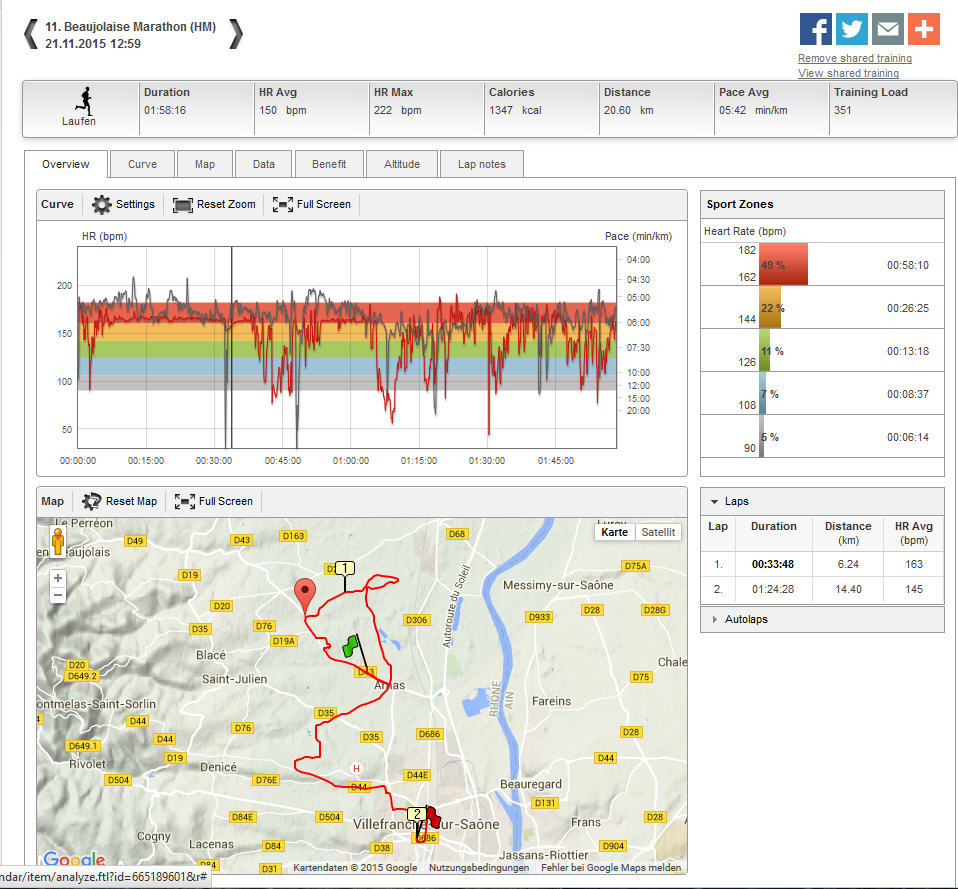Image resolution: width=958 pixels, height=889 pixels.
Task: Expand the Autolaps section
Action: point(715,619)
